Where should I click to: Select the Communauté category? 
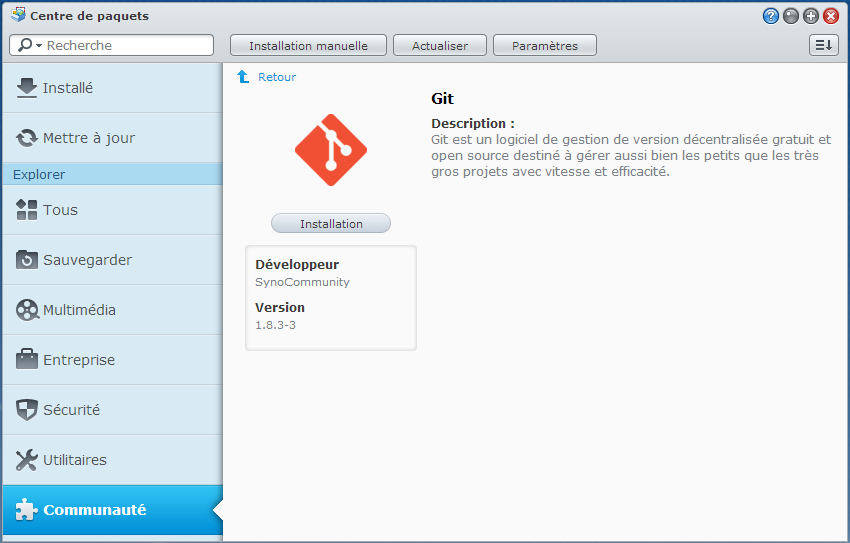[x=113, y=510]
